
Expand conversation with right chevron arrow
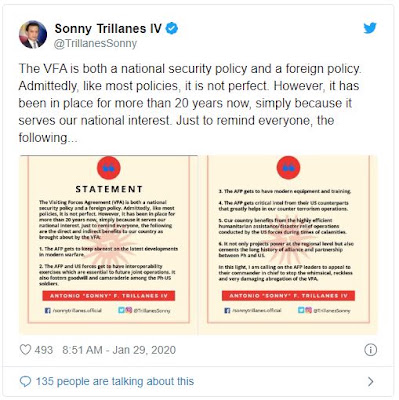tap(370, 381)
